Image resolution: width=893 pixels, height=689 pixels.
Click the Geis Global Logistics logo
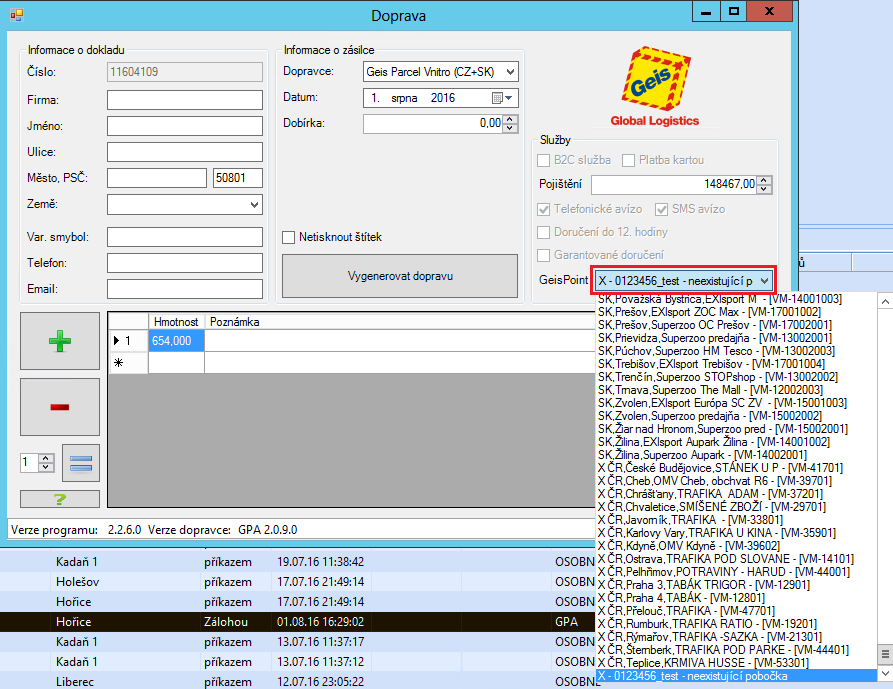click(x=655, y=87)
